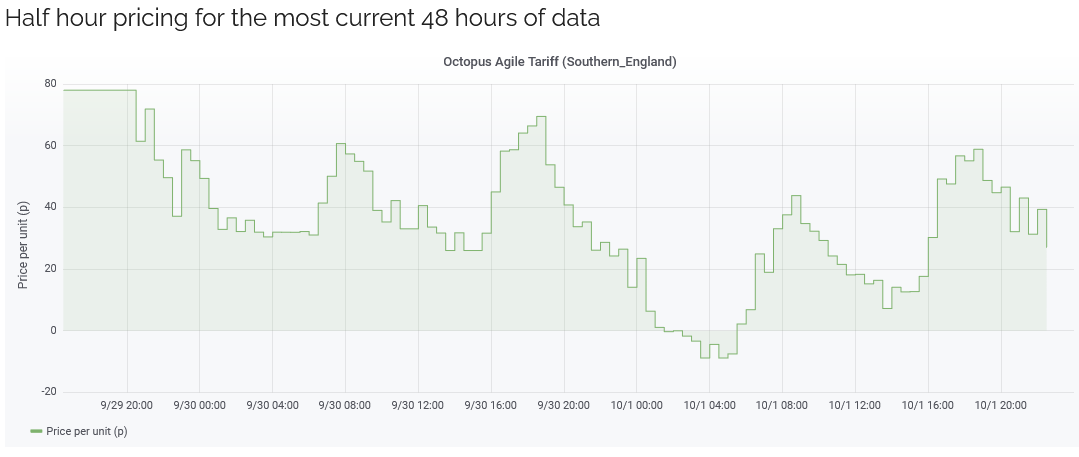Click the 9/30 00:00 time axis label
The image size is (1079, 457).
pyautogui.click(x=200, y=405)
